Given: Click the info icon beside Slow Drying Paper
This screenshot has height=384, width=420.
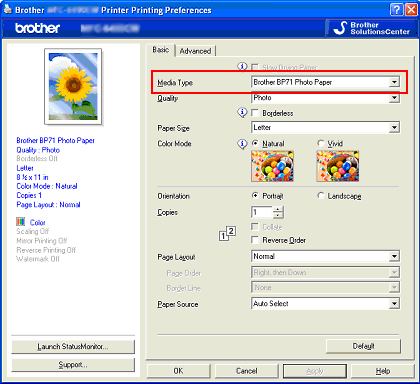Looking at the screenshot, I should 242,66.
